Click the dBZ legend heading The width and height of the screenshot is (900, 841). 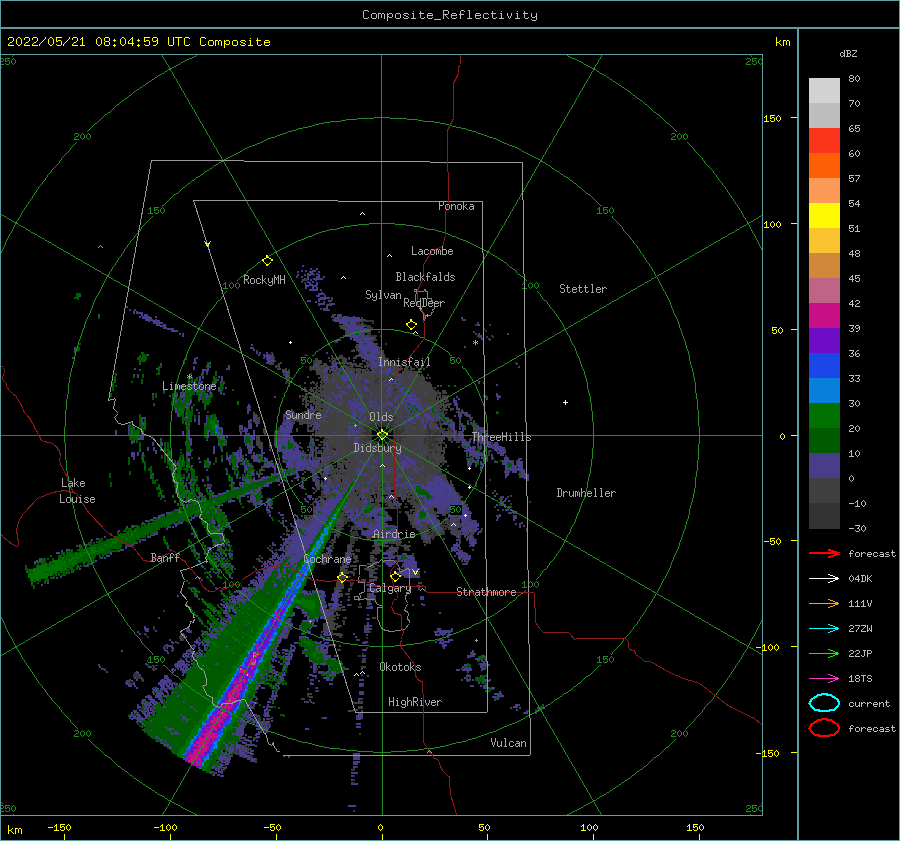click(x=848, y=53)
